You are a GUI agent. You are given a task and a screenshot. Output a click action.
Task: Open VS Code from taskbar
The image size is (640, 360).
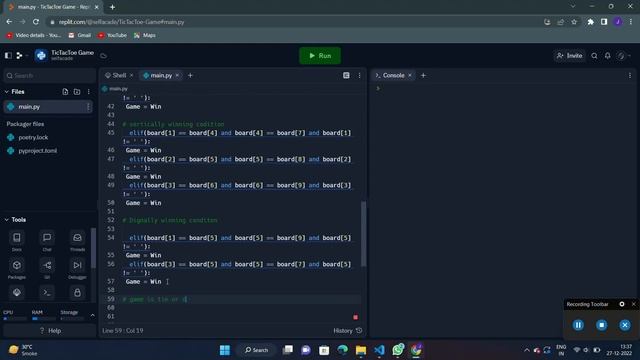(x=379, y=350)
